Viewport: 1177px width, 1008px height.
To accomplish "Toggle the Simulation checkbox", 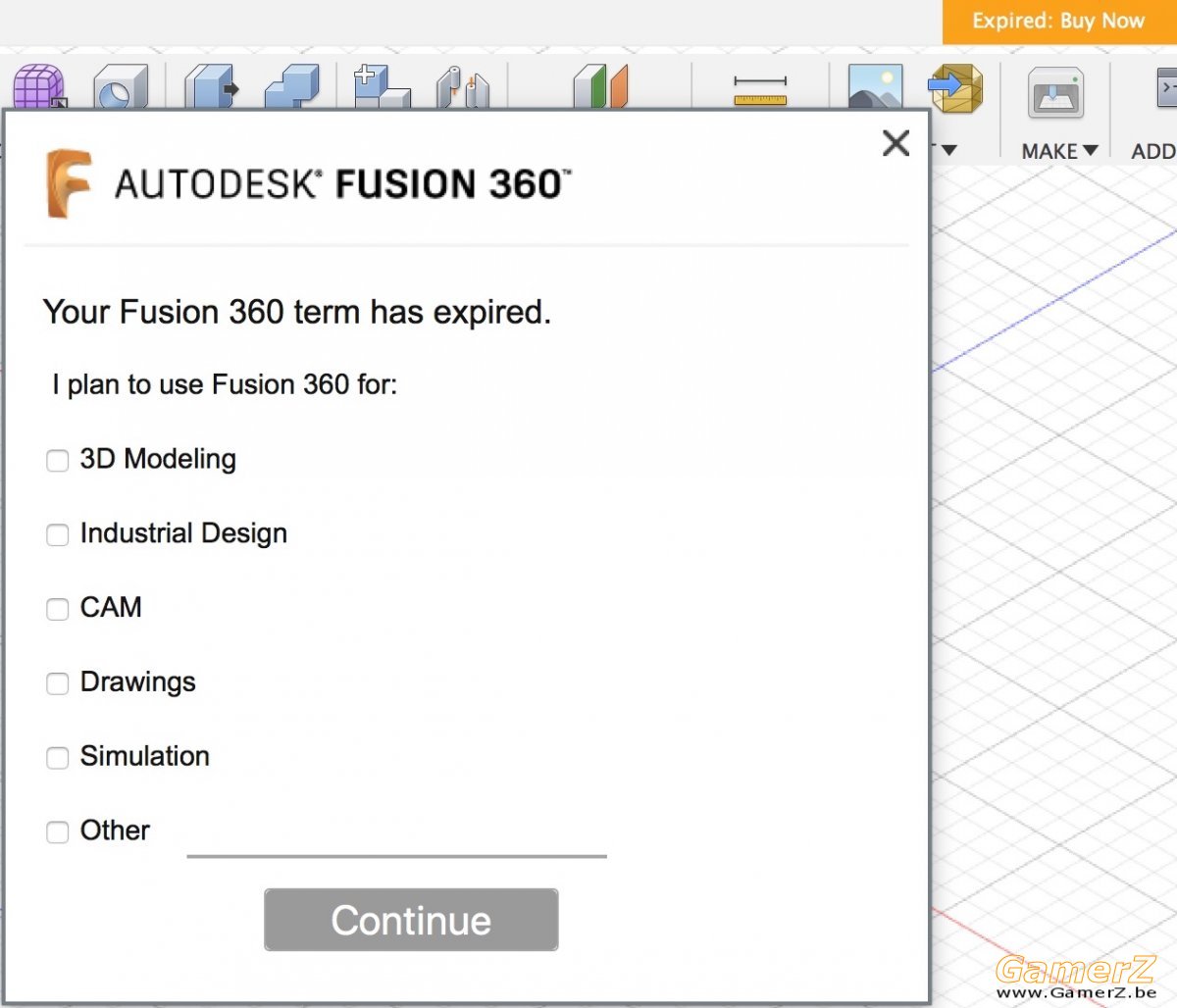I will (x=58, y=757).
